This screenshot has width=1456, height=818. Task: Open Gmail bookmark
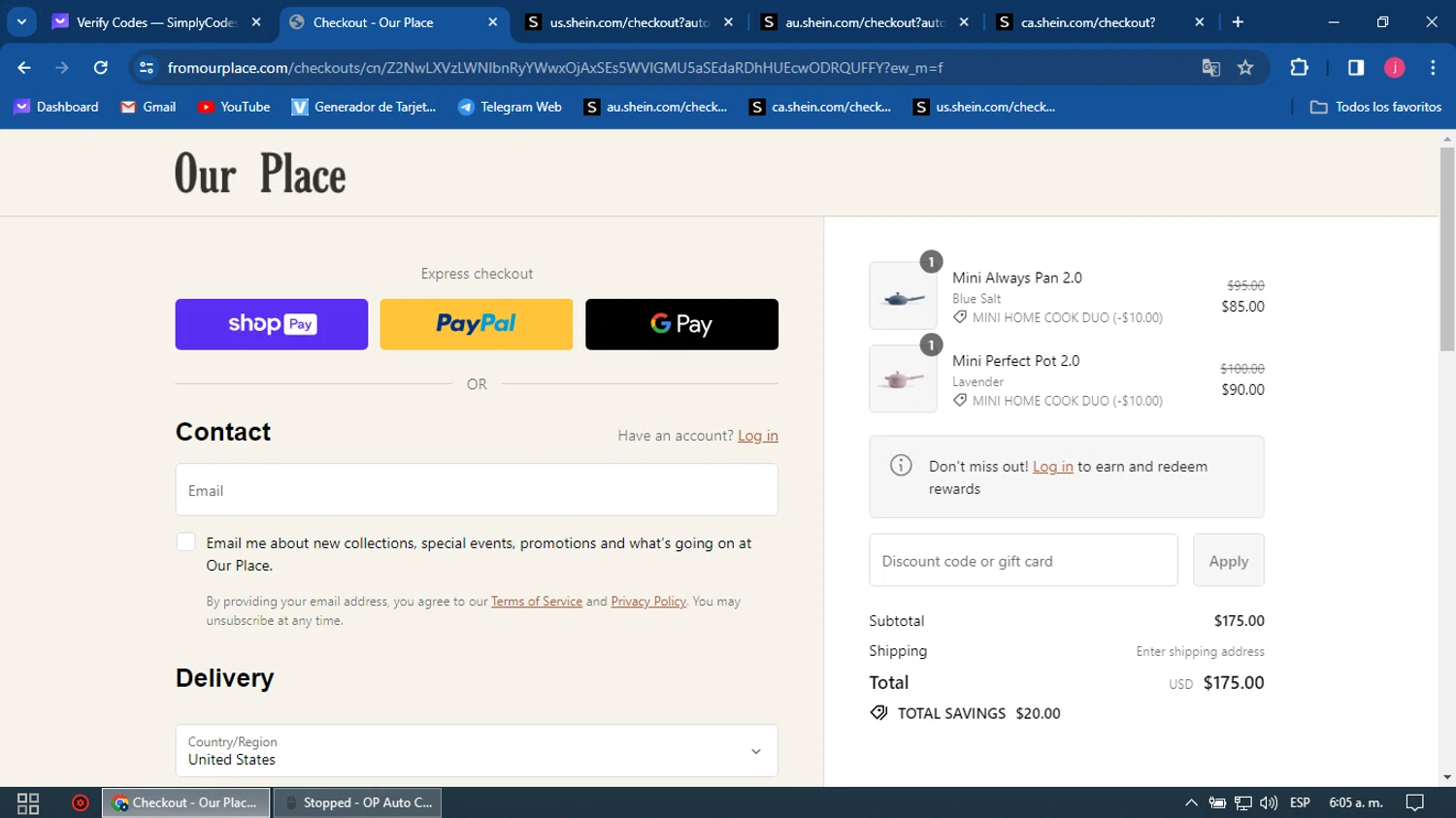pos(148,107)
